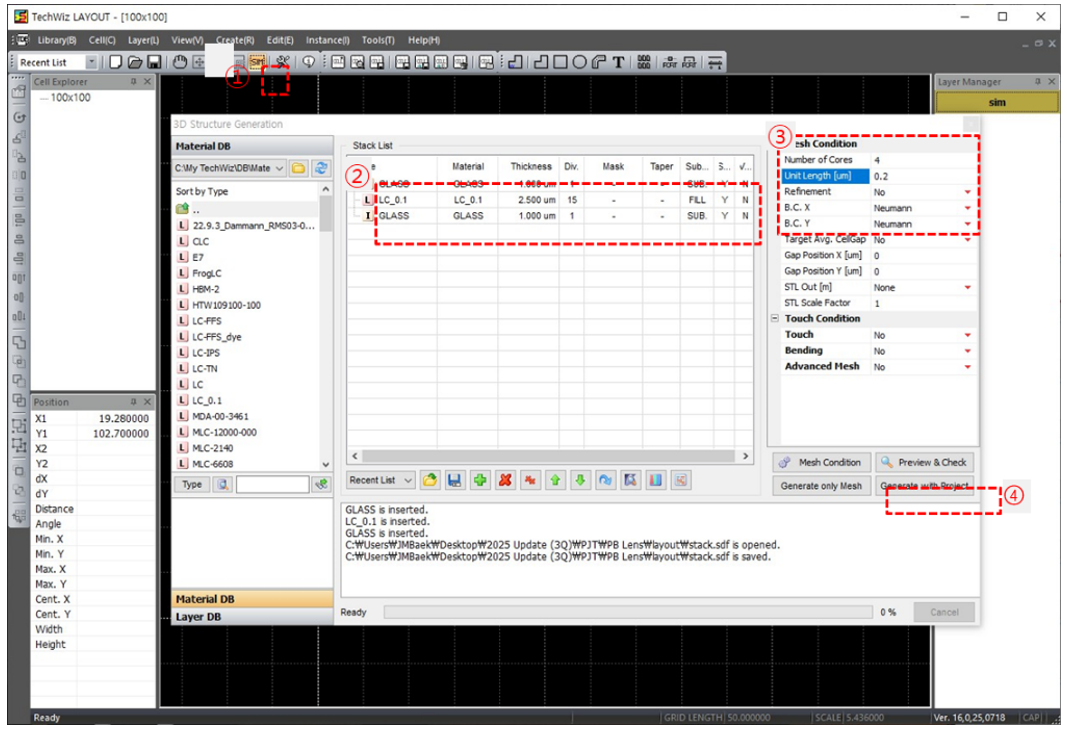Choose the circle shape tool
This screenshot has width=1067, height=732.
(579, 62)
